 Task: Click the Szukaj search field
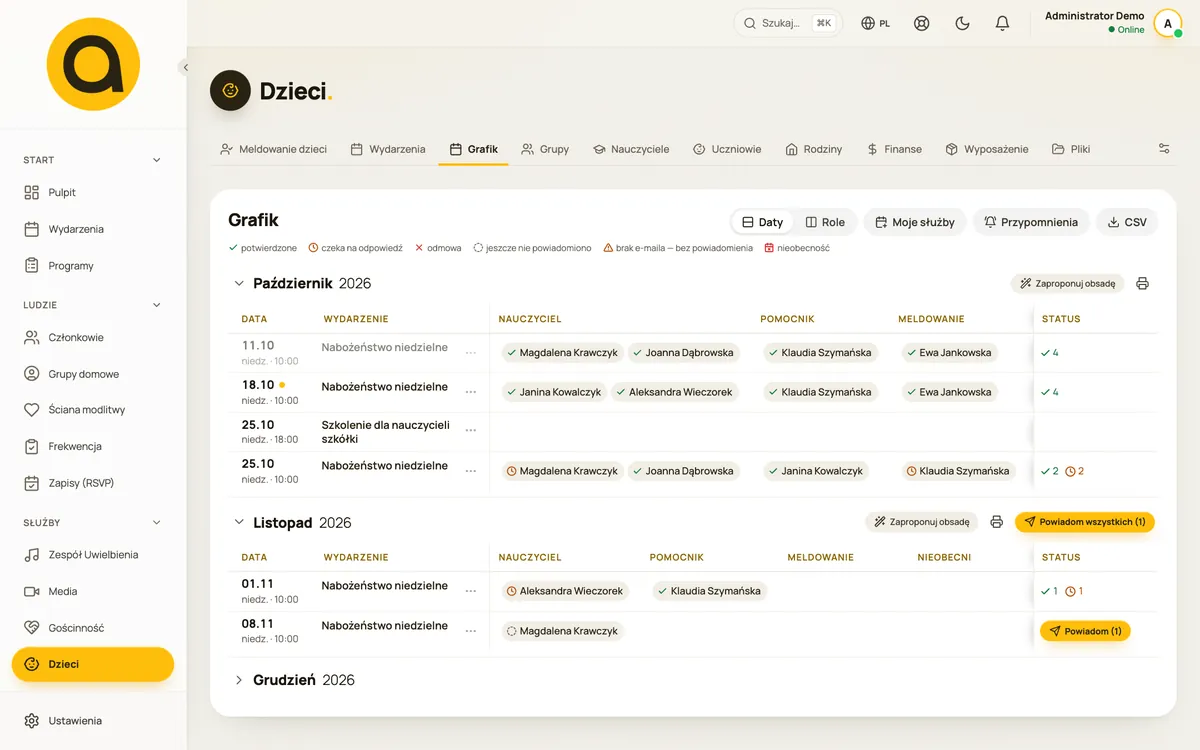click(788, 23)
